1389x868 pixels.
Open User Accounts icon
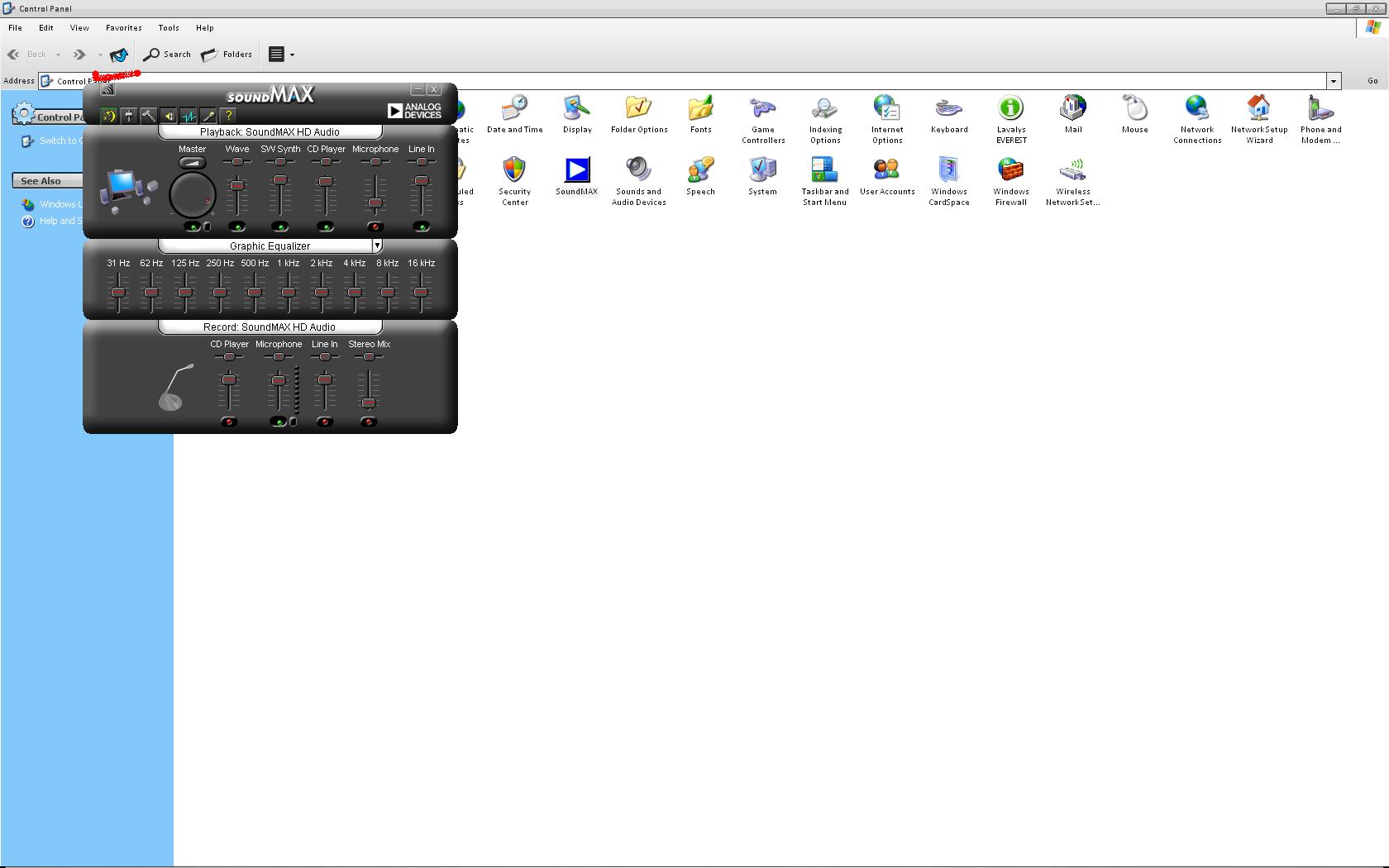887,176
